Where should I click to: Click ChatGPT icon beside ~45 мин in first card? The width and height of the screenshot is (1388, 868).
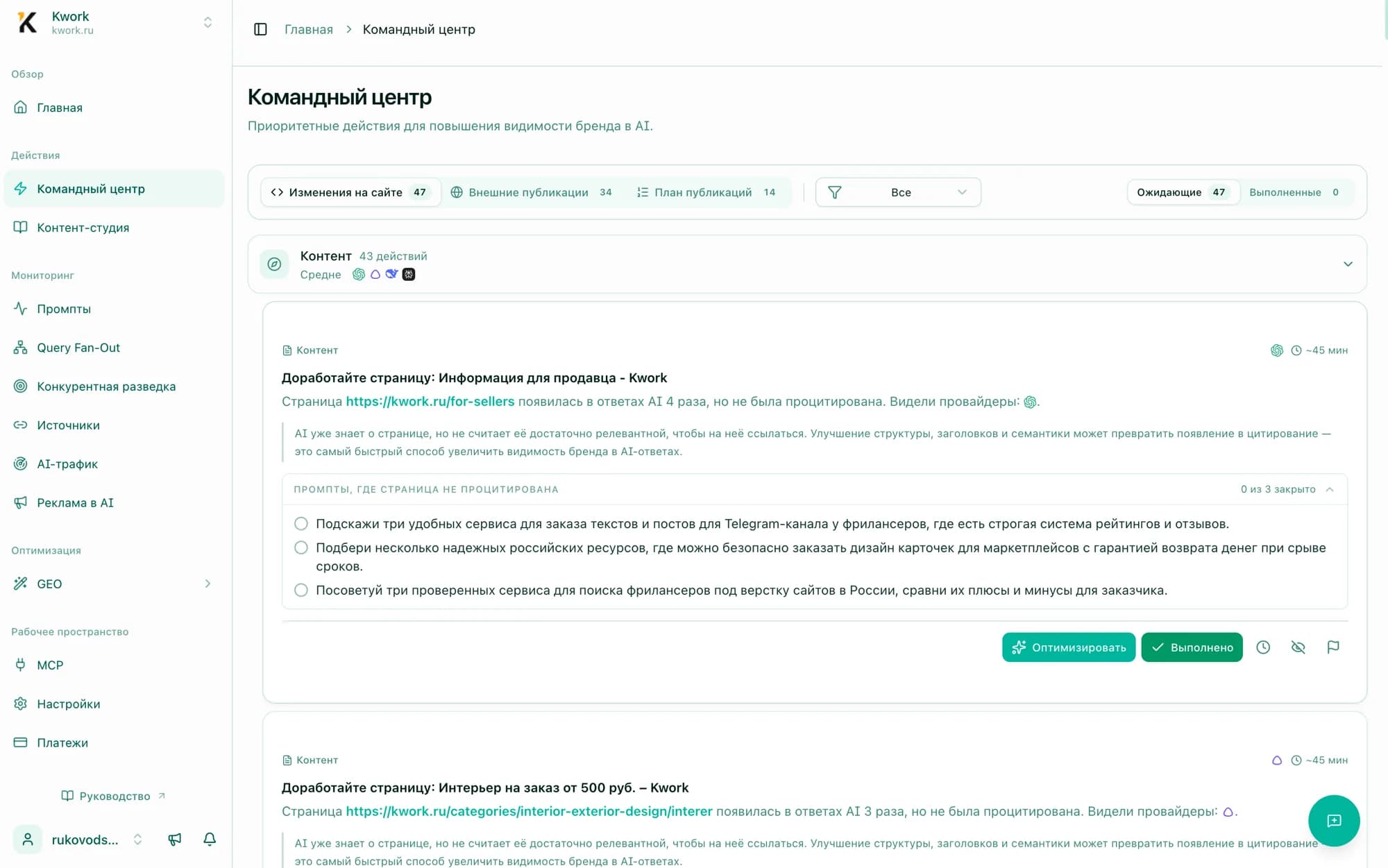click(x=1277, y=350)
